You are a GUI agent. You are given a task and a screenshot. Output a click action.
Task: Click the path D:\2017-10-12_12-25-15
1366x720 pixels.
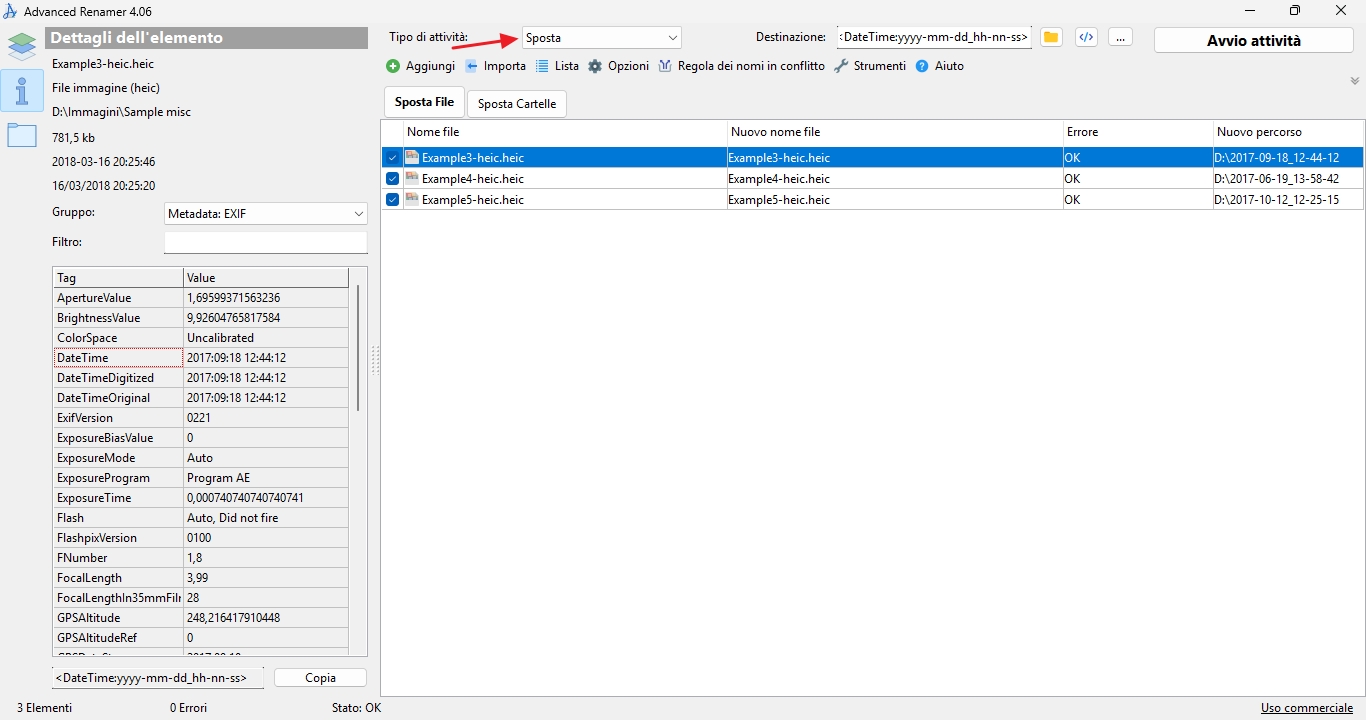coord(1276,200)
